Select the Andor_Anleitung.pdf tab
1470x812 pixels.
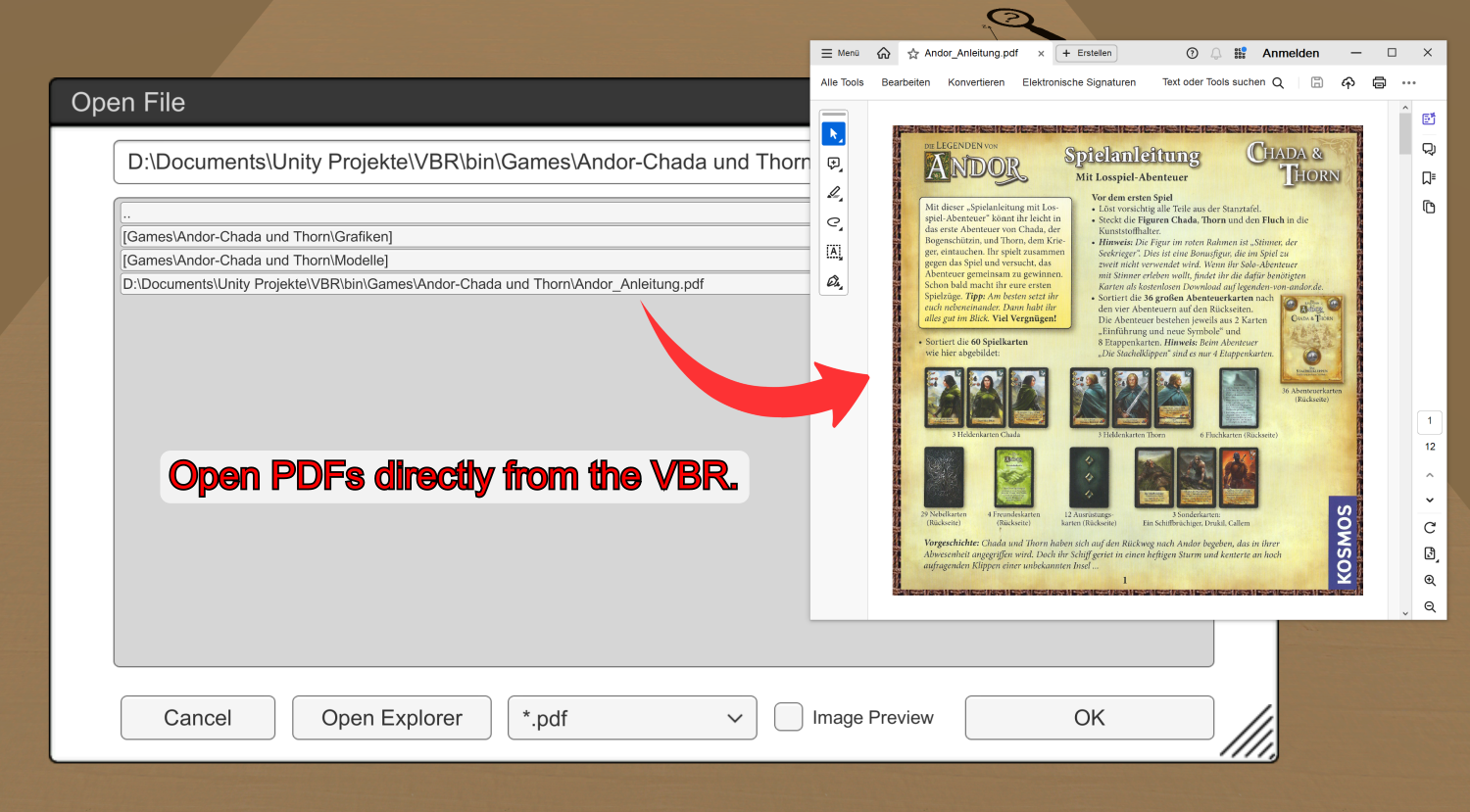971,53
